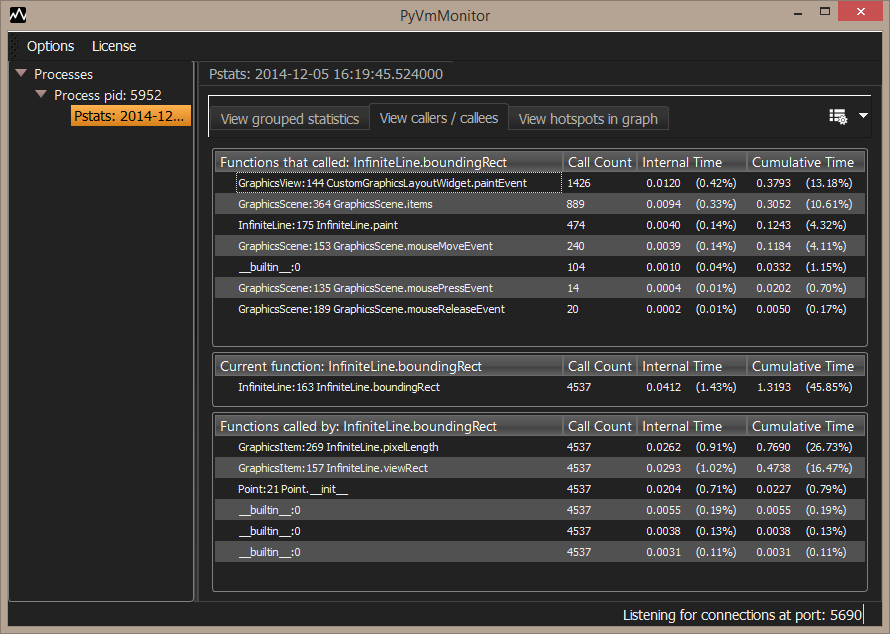Select GraphicsItem:157 InfiniteLine.viewRect row
This screenshot has height=634, width=890.
click(x=540, y=468)
